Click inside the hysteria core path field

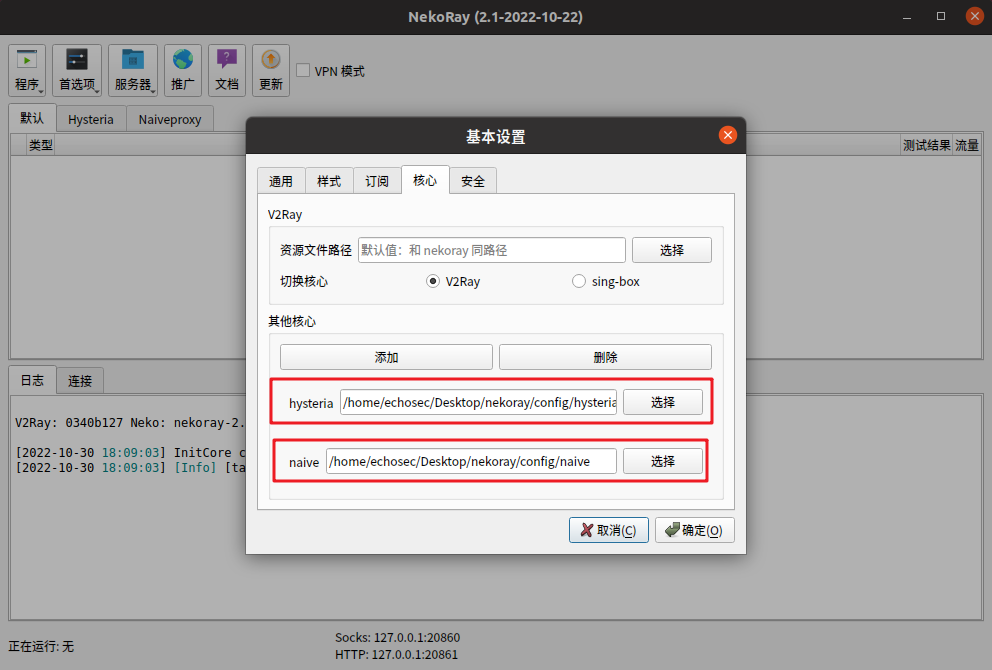tap(478, 401)
